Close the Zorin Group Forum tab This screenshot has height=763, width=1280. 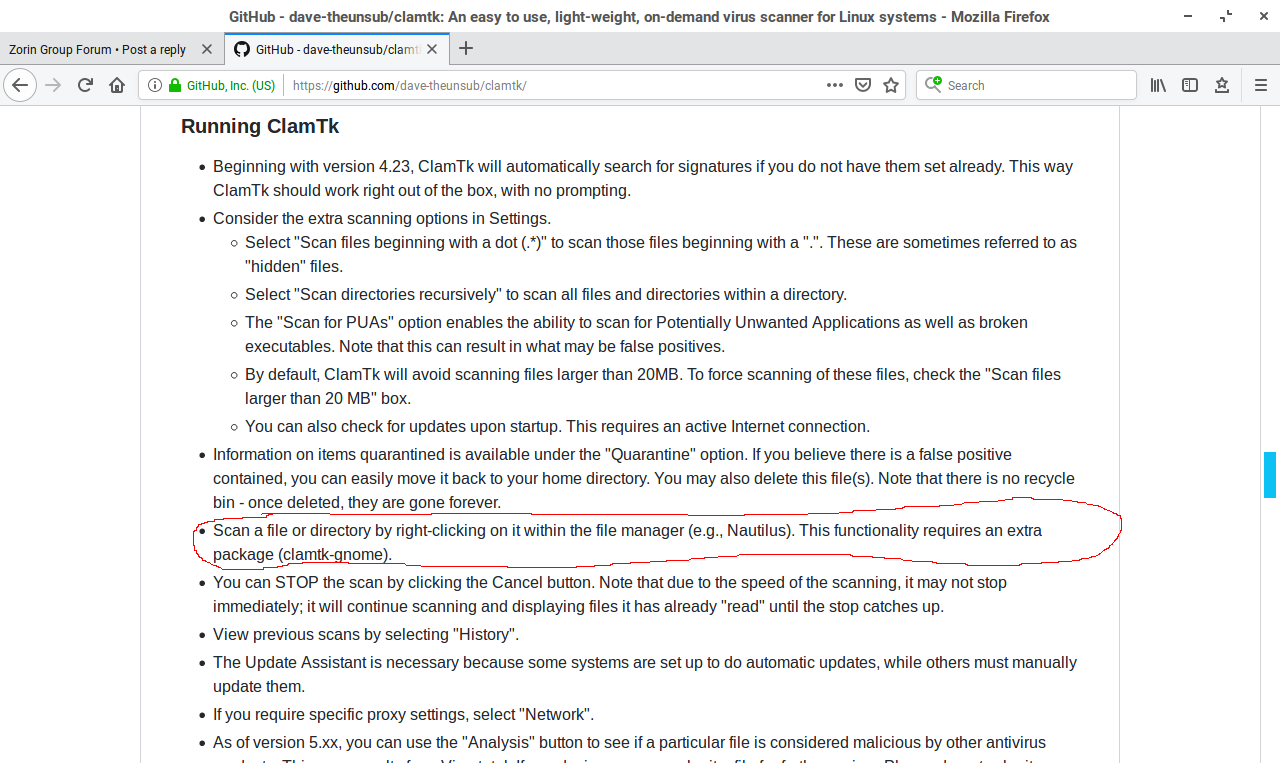point(206,49)
